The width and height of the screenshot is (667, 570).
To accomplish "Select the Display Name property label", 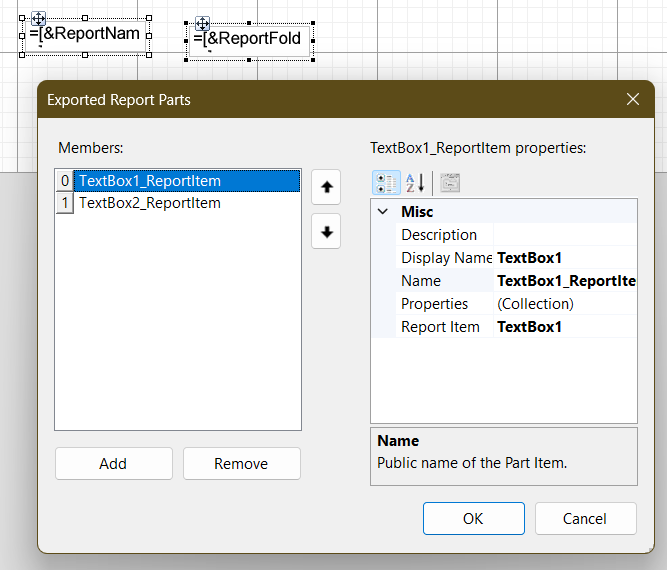I will coord(447,257).
